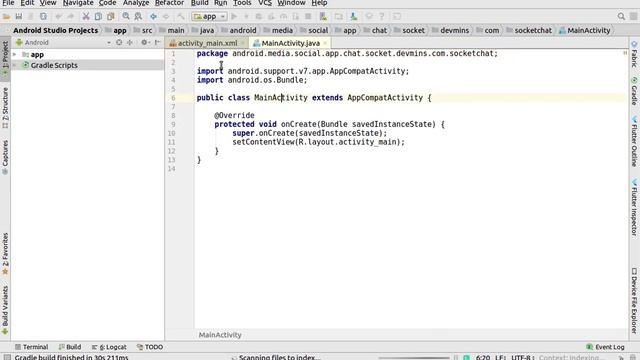Open the File menu
Viewport: 640px width, 360px height.
coord(8,3)
